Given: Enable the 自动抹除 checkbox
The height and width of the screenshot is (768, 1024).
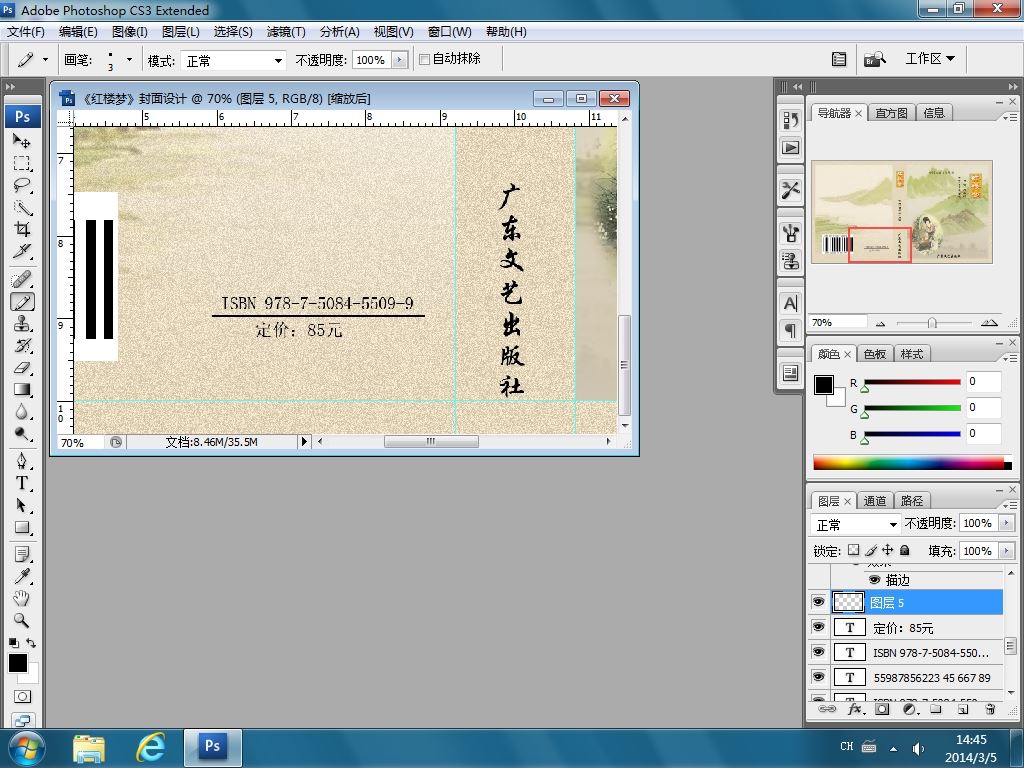Looking at the screenshot, I should (x=424, y=59).
